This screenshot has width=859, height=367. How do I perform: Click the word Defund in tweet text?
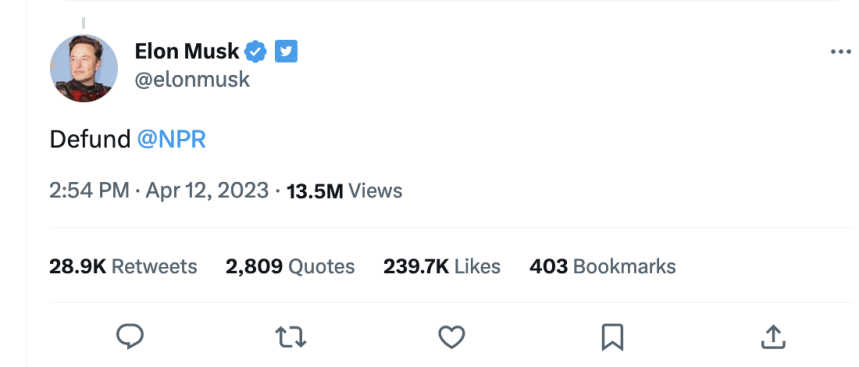tap(90, 140)
